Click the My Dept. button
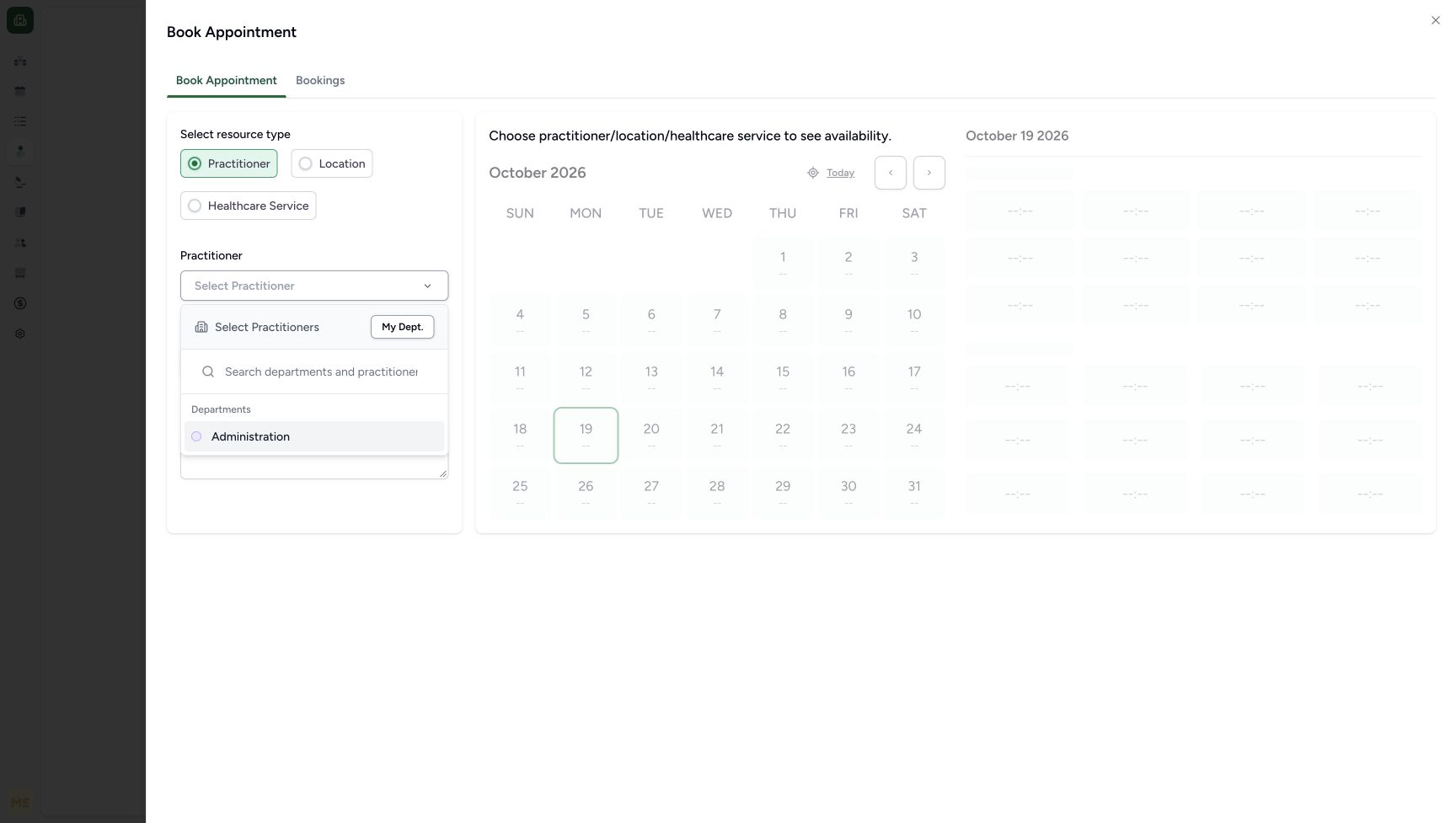Screen dimensions: 1456x823 (x=403, y=327)
